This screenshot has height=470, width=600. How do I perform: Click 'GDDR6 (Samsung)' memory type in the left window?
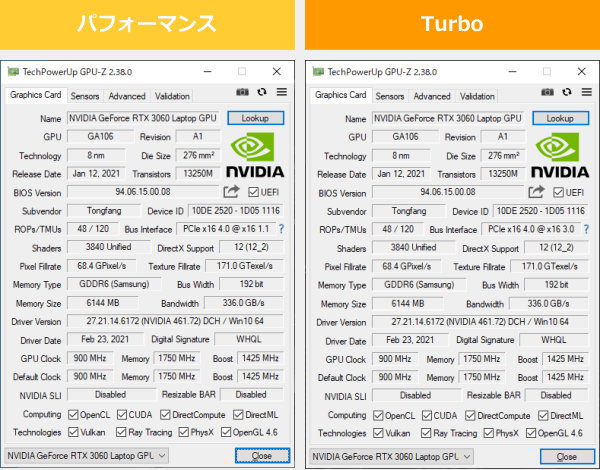point(114,284)
